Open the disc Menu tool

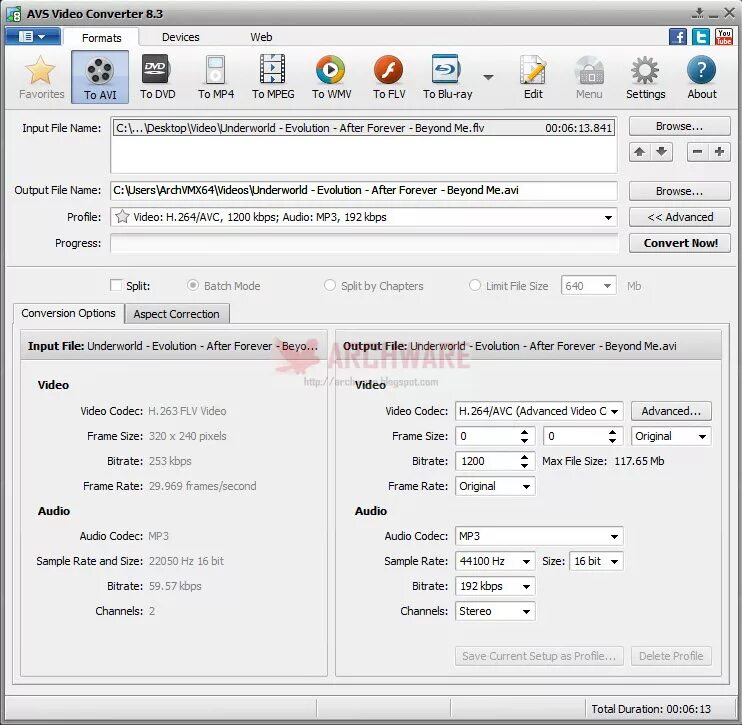[x=589, y=77]
